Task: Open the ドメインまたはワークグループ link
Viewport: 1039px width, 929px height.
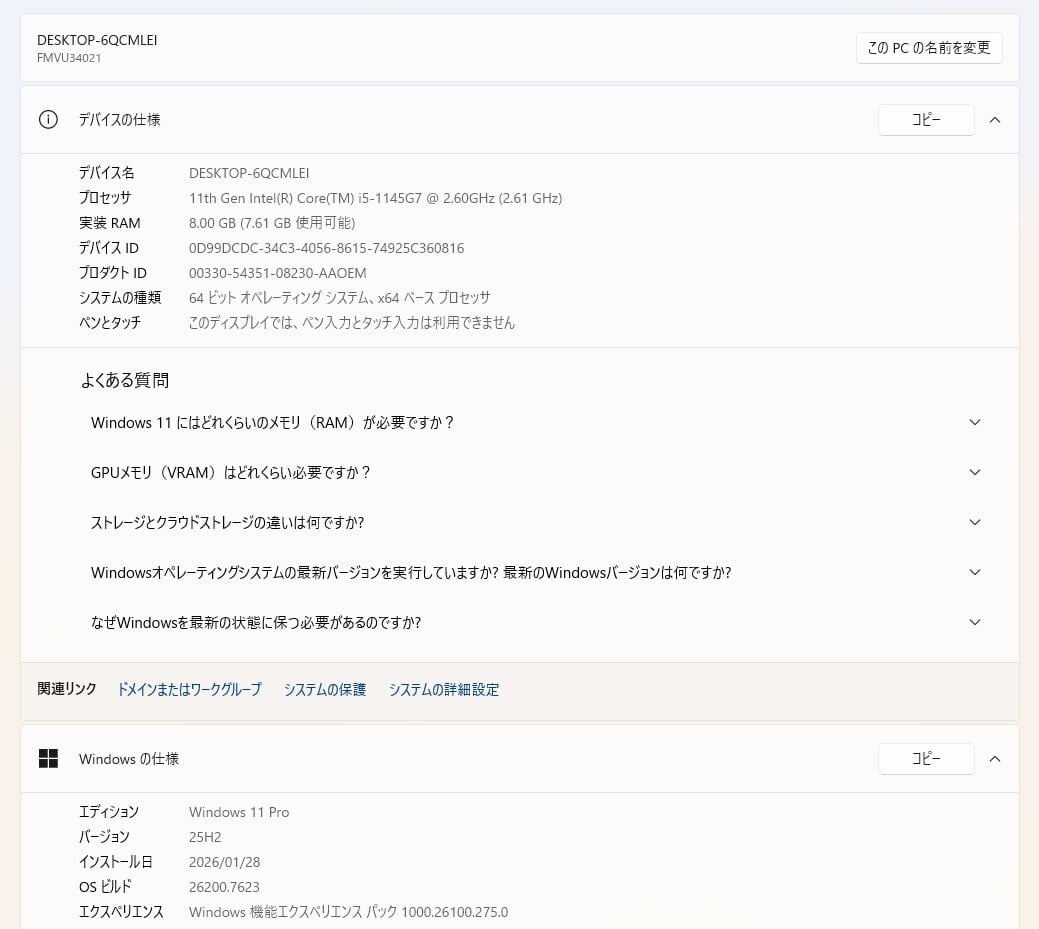Action: click(x=190, y=689)
